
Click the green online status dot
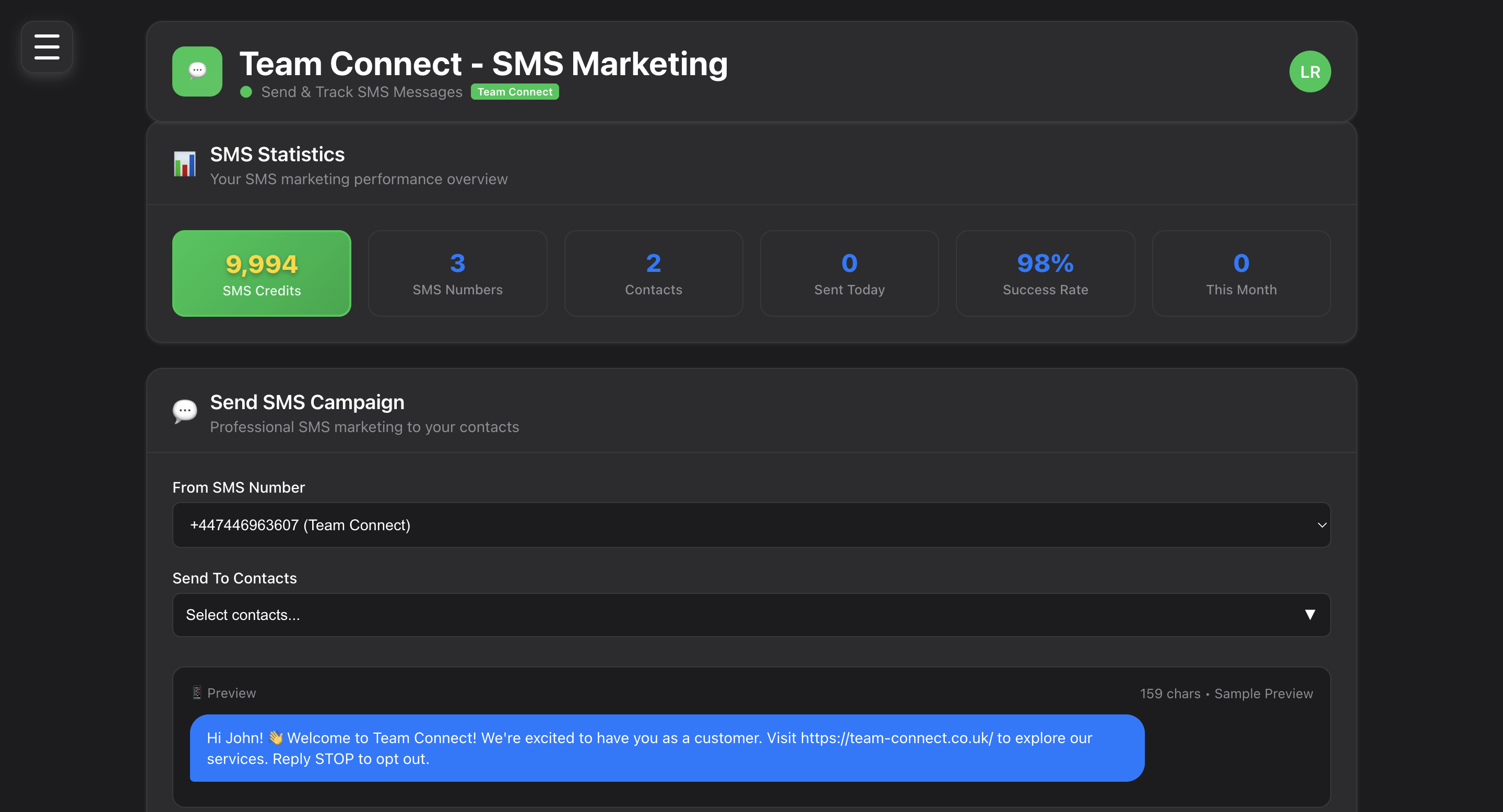pyautogui.click(x=246, y=91)
